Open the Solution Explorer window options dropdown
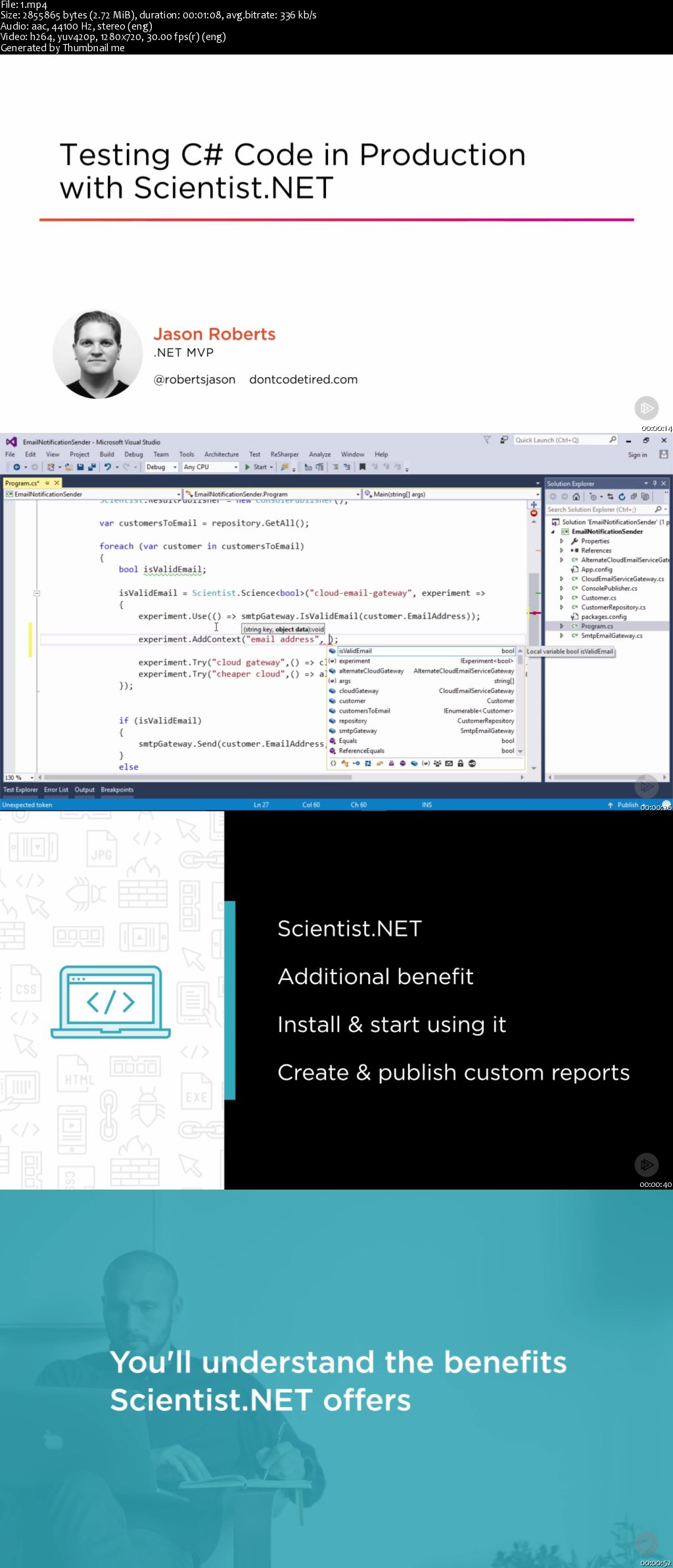The width and height of the screenshot is (673, 1568). coord(646,483)
